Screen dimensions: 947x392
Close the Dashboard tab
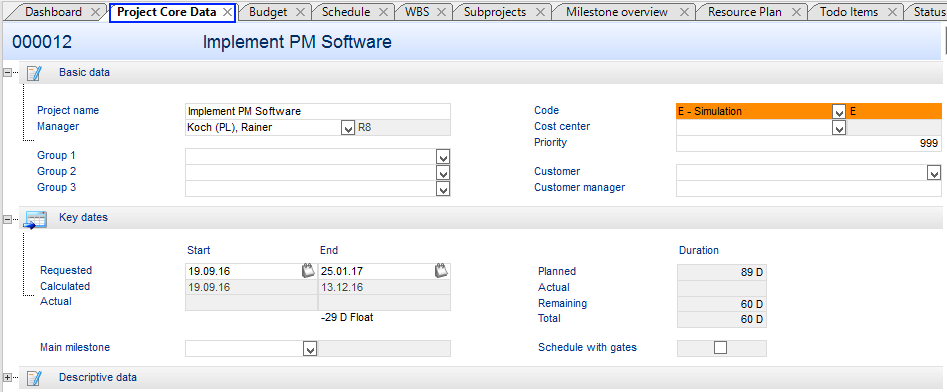point(95,12)
